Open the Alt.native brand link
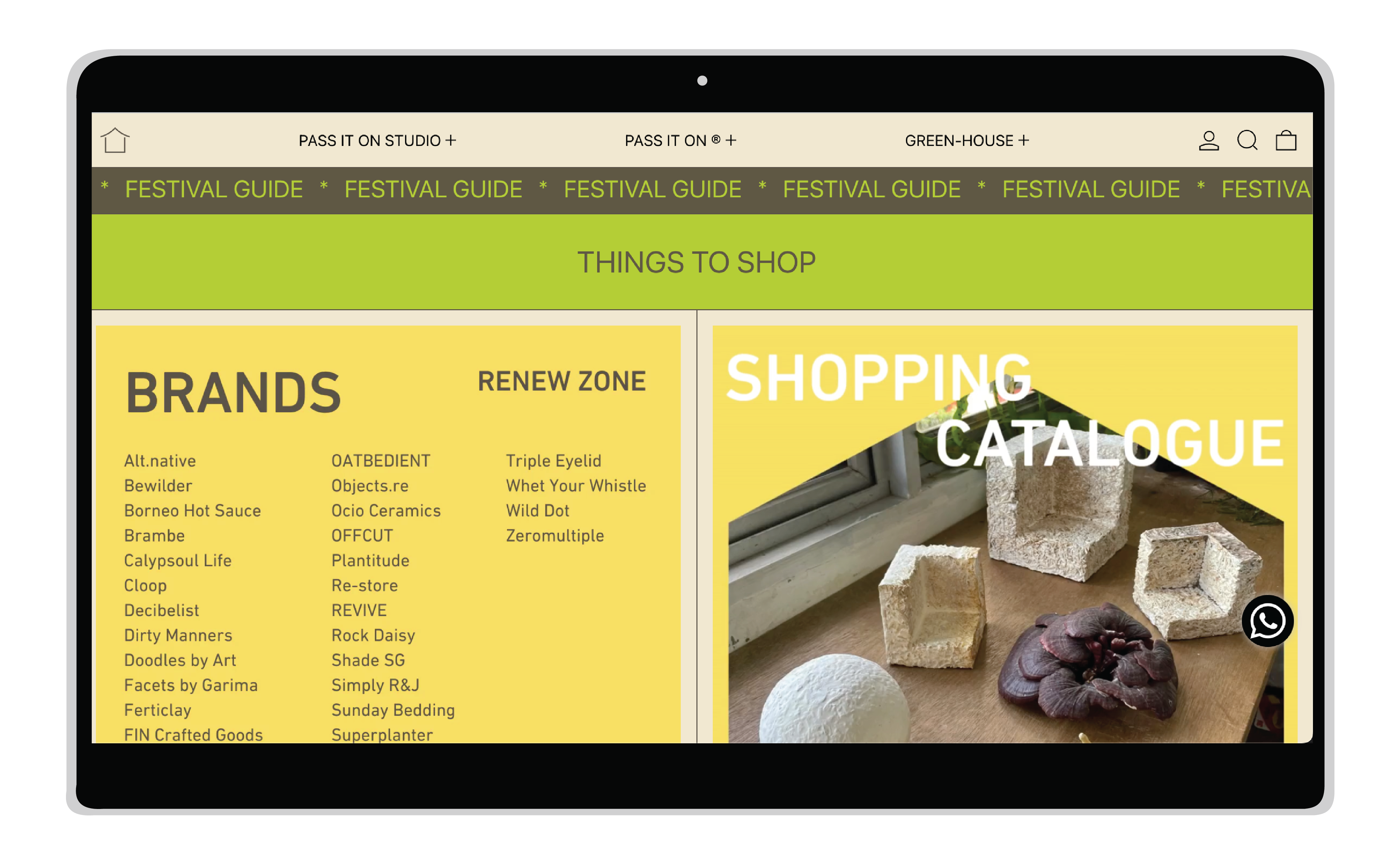Viewport: 1400px width, 860px height. 160,461
